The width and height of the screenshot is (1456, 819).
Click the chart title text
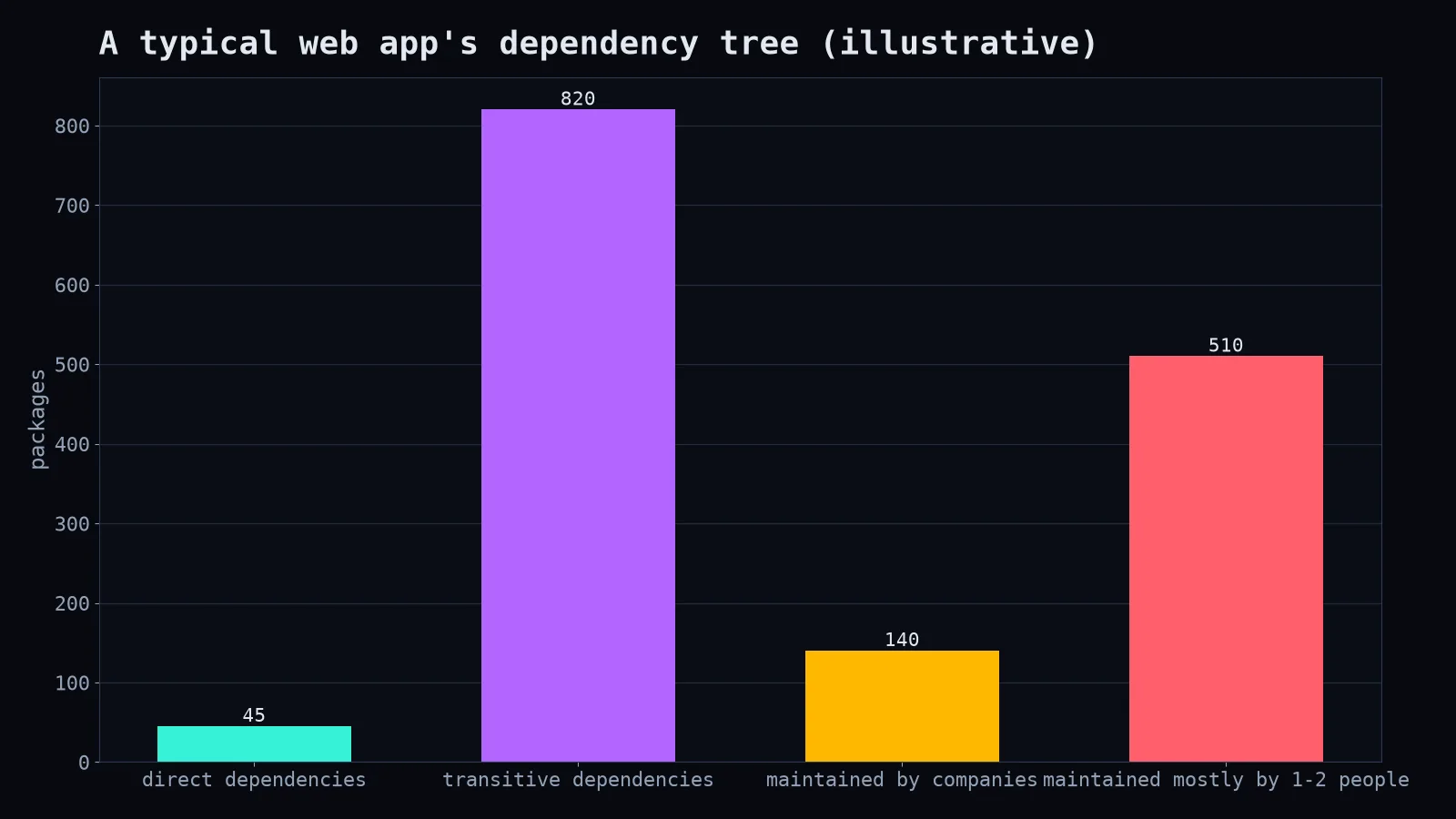coord(598,43)
